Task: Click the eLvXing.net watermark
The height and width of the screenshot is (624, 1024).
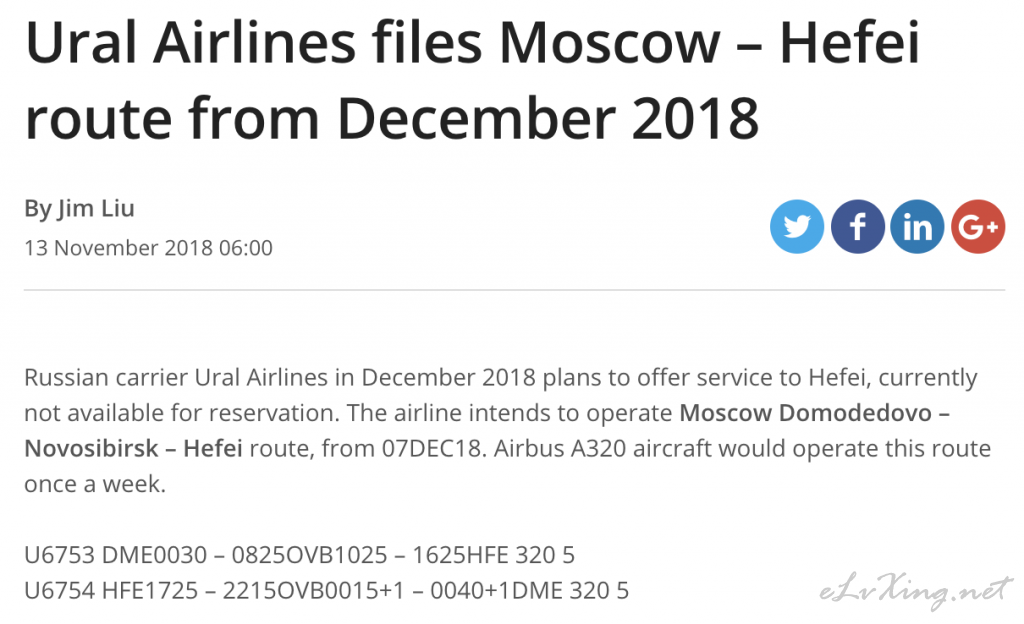Action: point(915,591)
